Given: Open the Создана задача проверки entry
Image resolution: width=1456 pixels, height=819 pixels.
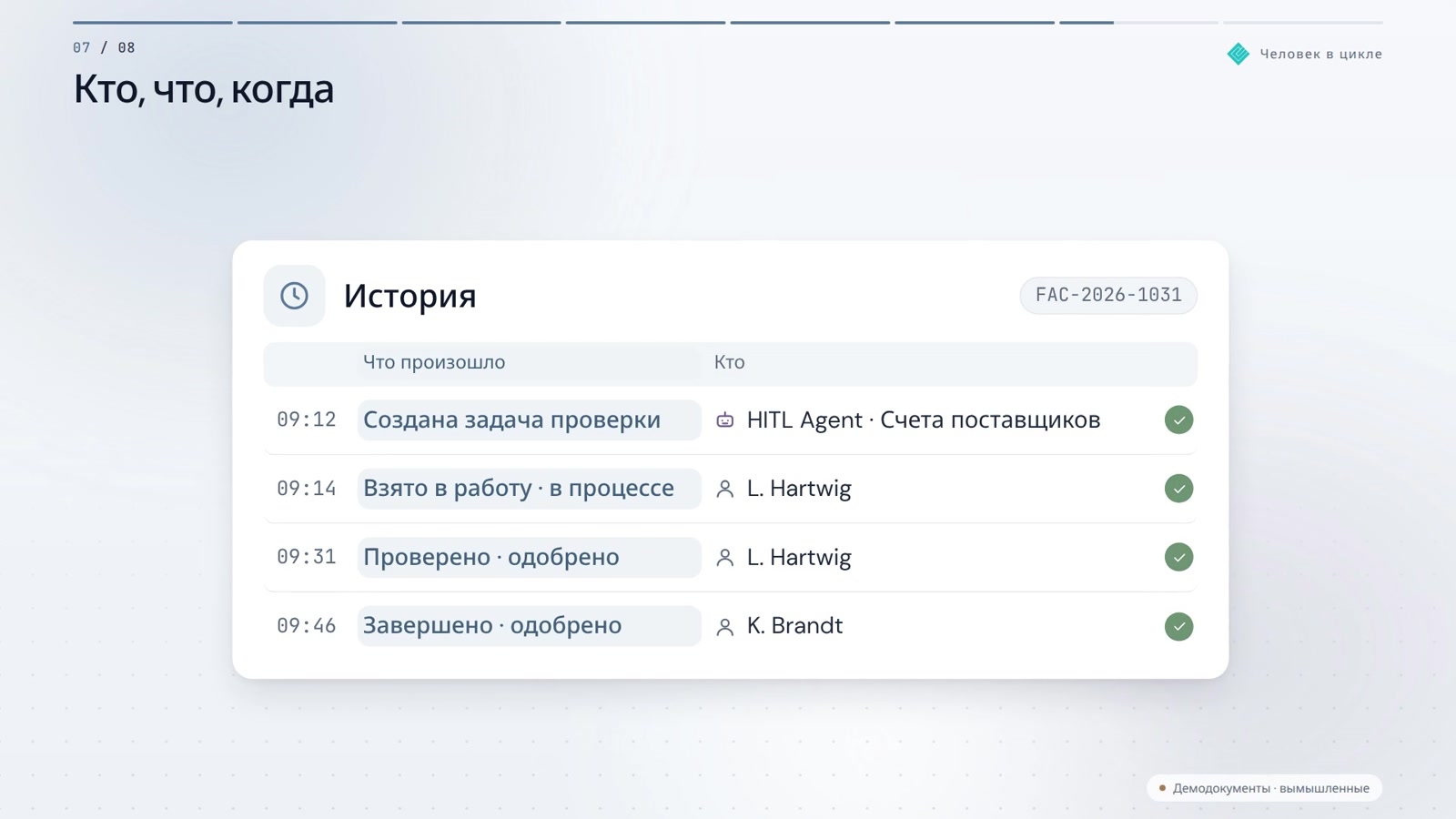Looking at the screenshot, I should coord(529,420).
